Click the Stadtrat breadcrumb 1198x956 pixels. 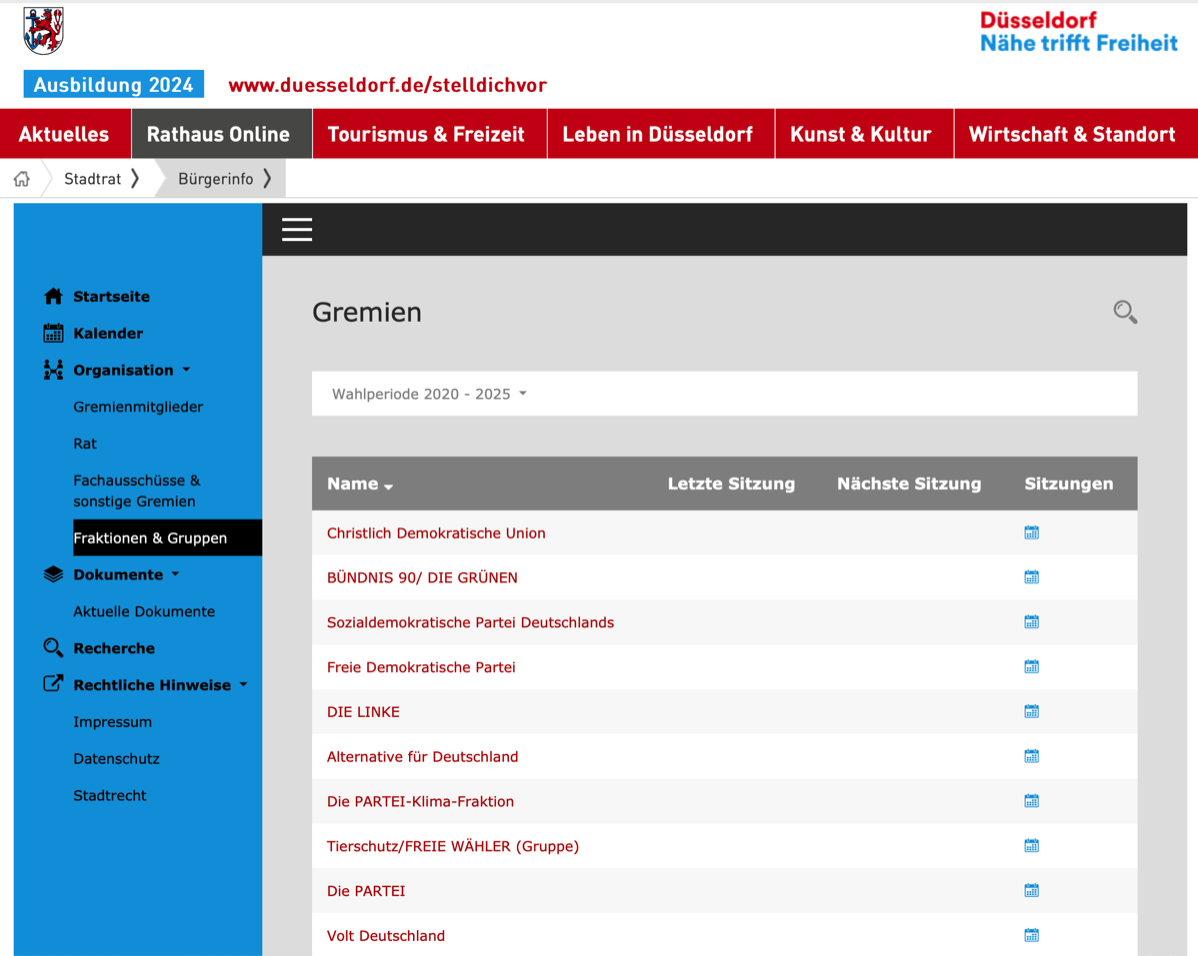[x=92, y=179]
